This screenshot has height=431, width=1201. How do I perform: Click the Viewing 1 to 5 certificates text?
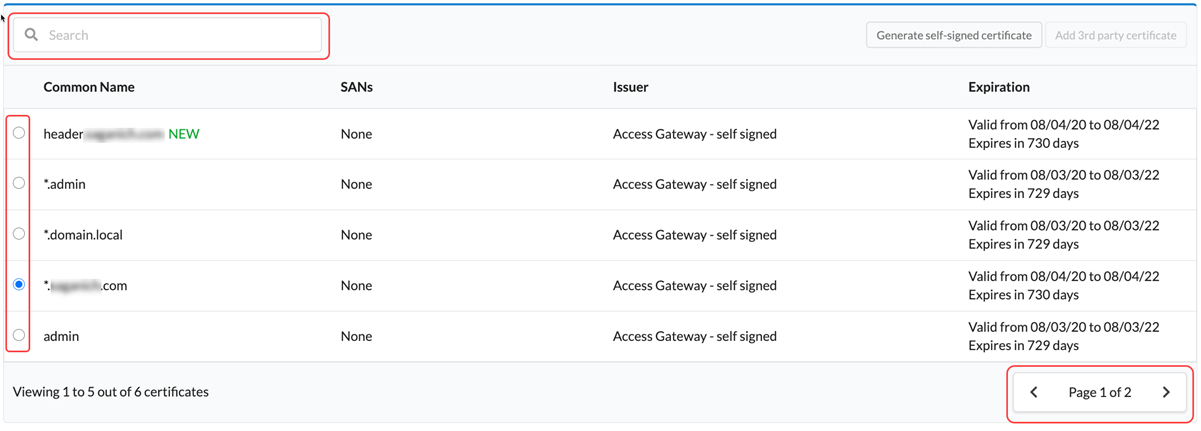(111, 392)
